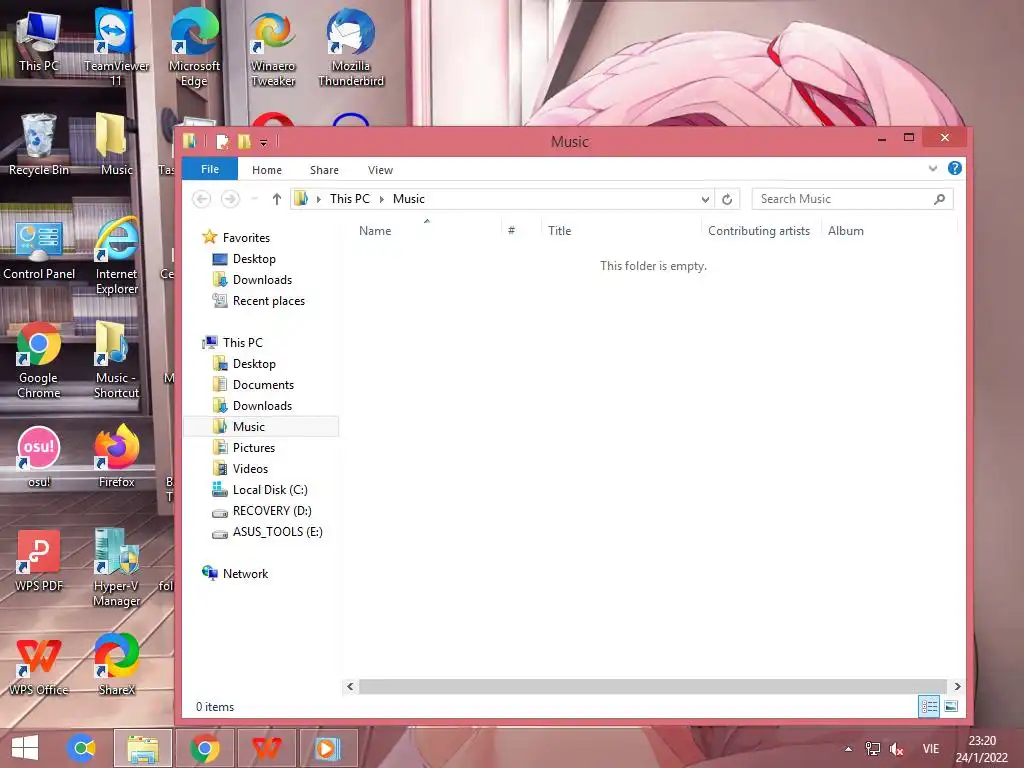Switch to Details view in status bar
This screenshot has width=1024, height=768.
(929, 706)
